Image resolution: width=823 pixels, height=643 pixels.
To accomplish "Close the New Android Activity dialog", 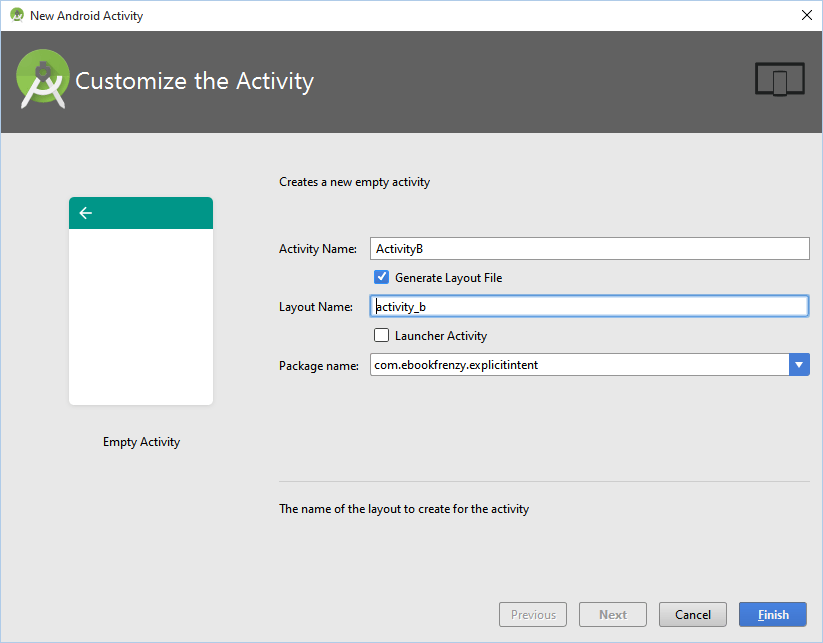I will (806, 15).
